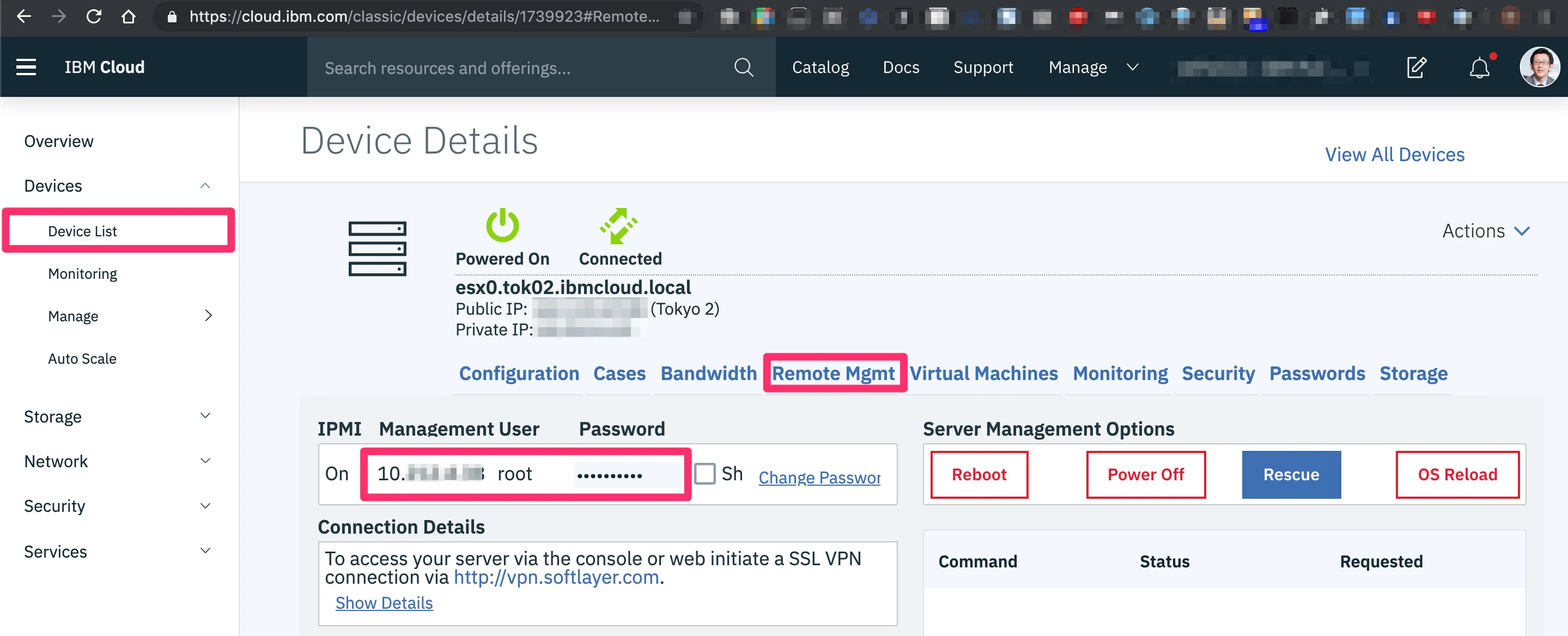Screen dimensions: 1568x636
Task: Click the Connected network status icon
Action: 618,225
